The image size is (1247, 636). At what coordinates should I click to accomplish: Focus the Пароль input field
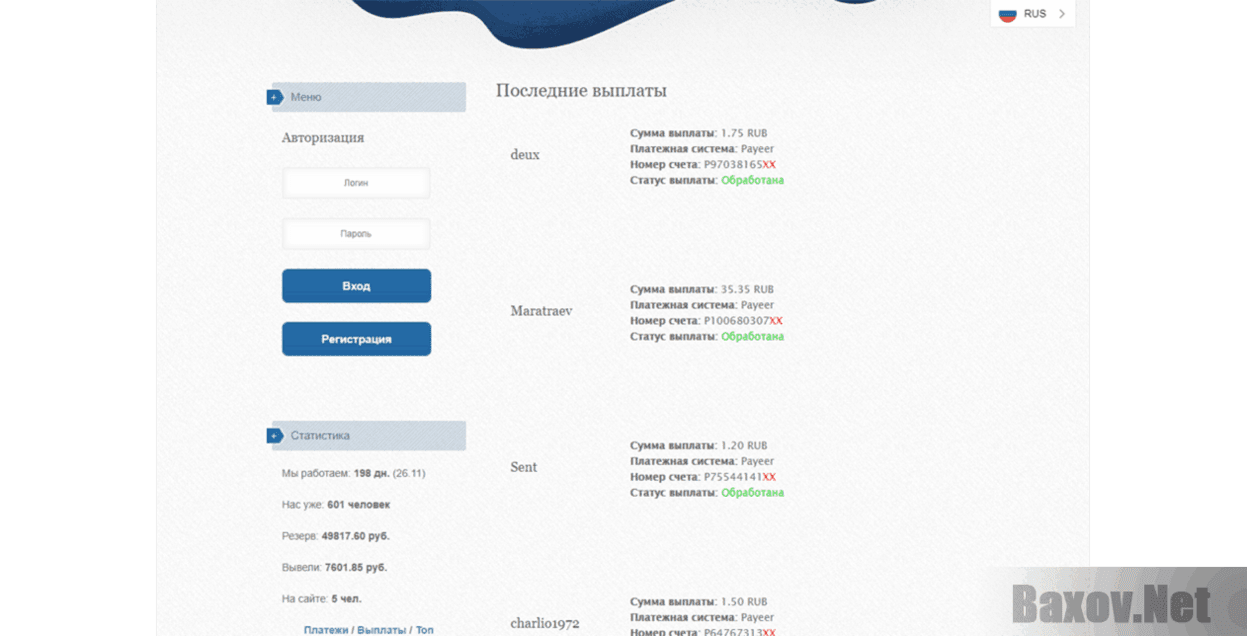(x=356, y=234)
